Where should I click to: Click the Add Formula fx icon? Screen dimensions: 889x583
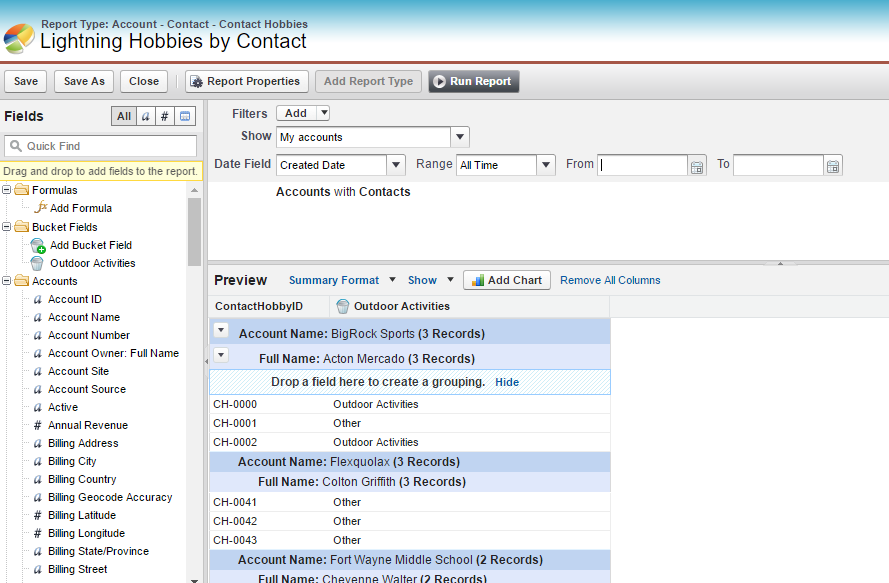tap(40, 208)
